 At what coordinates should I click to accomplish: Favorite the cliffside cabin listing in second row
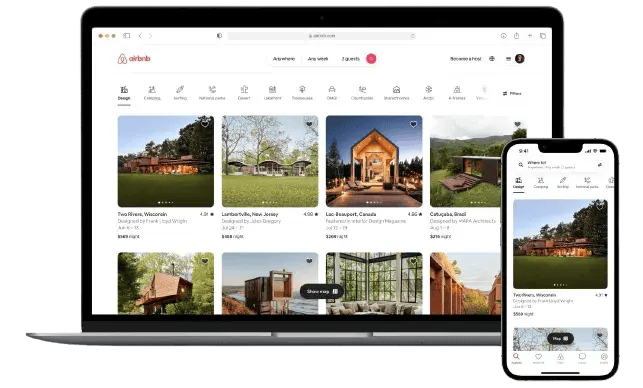309,261
